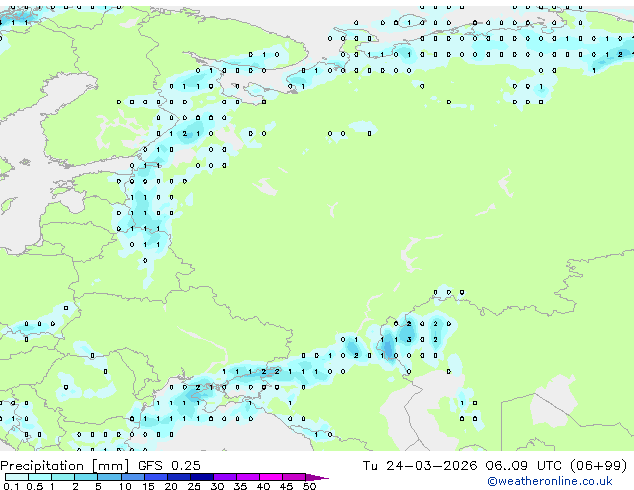
Task: Click the '(06+99)' forecast offset text
Action: tap(598, 466)
